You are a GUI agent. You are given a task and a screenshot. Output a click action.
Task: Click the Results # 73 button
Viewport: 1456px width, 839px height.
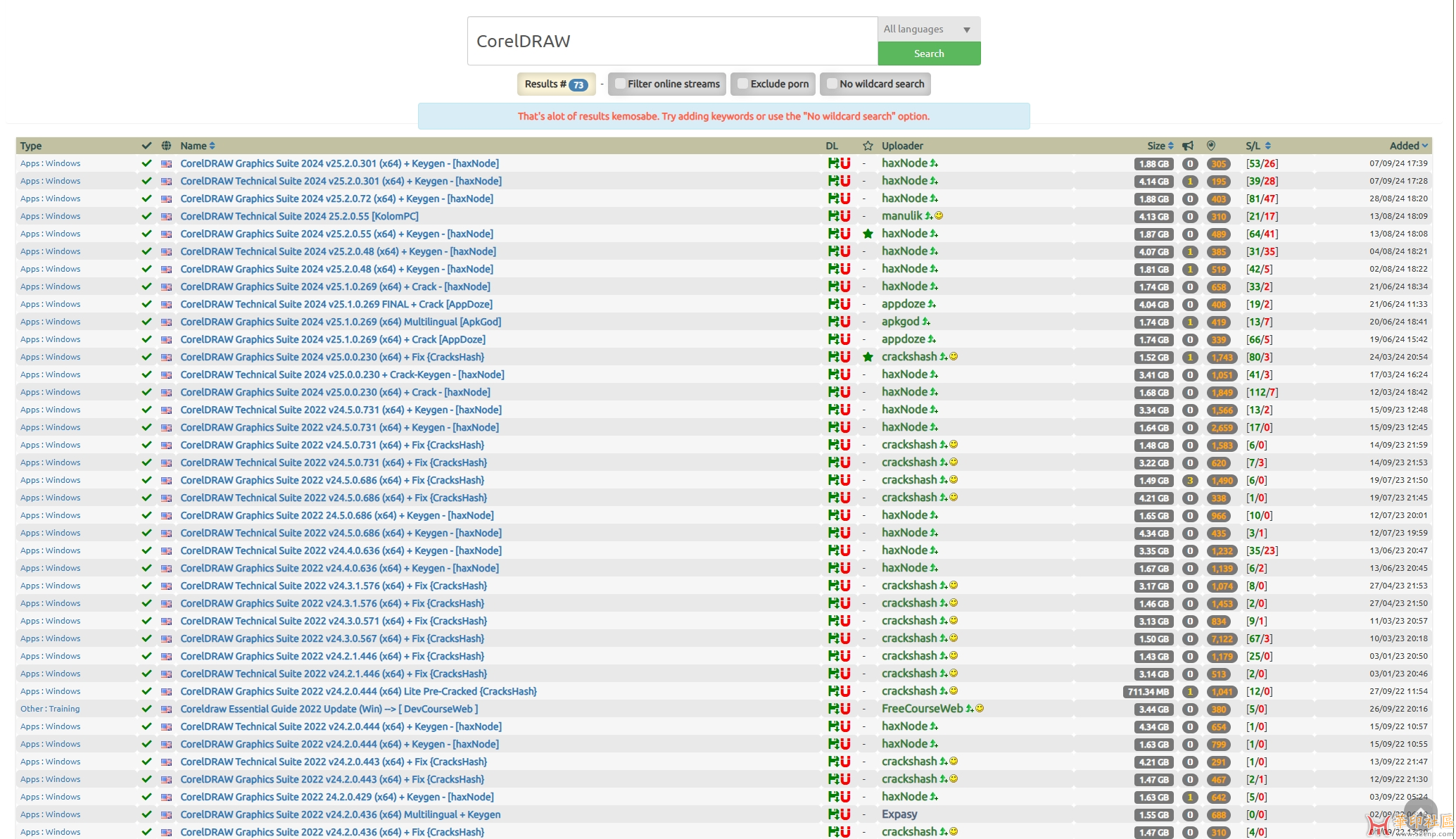click(x=556, y=84)
